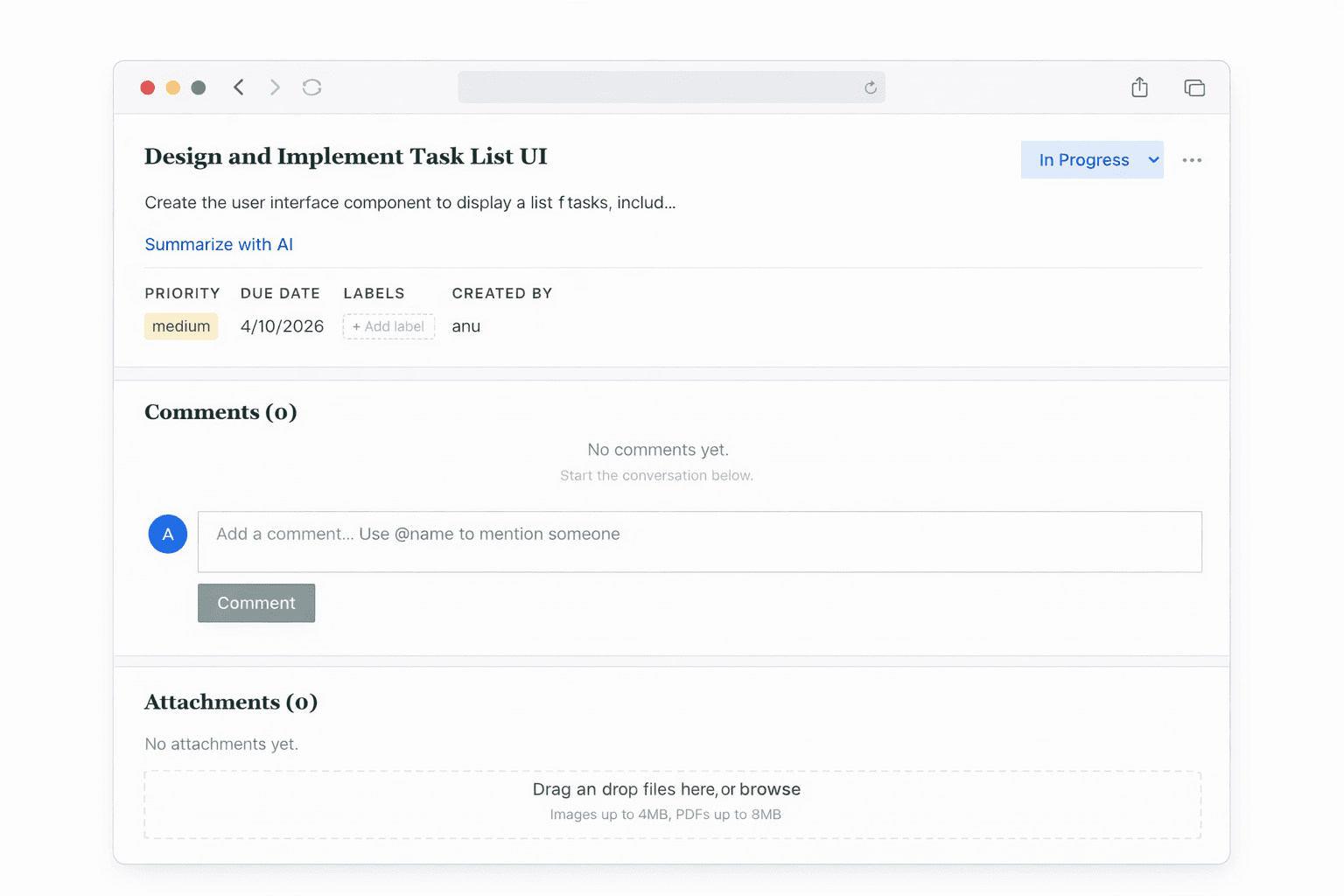The height and width of the screenshot is (896, 1344).
Task: Click the due date 4/10/2026
Action: pyautogui.click(x=281, y=325)
